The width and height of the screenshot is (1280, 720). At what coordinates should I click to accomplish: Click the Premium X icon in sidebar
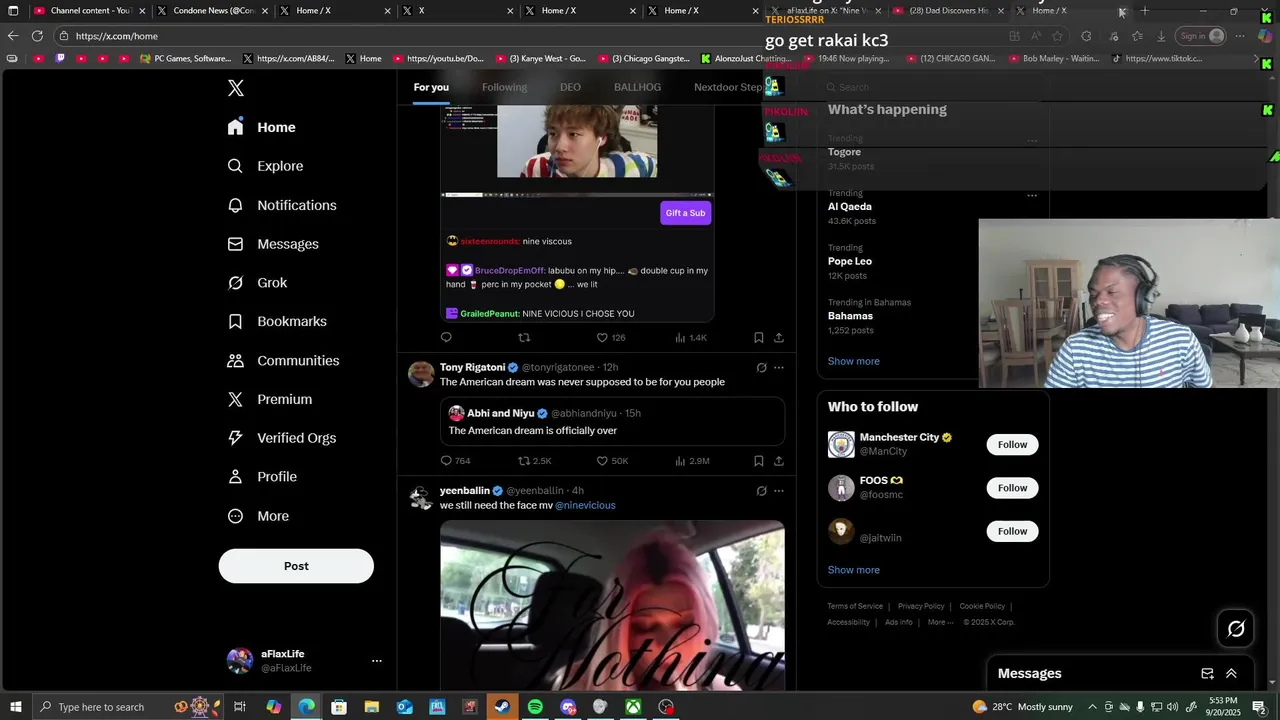coord(235,399)
